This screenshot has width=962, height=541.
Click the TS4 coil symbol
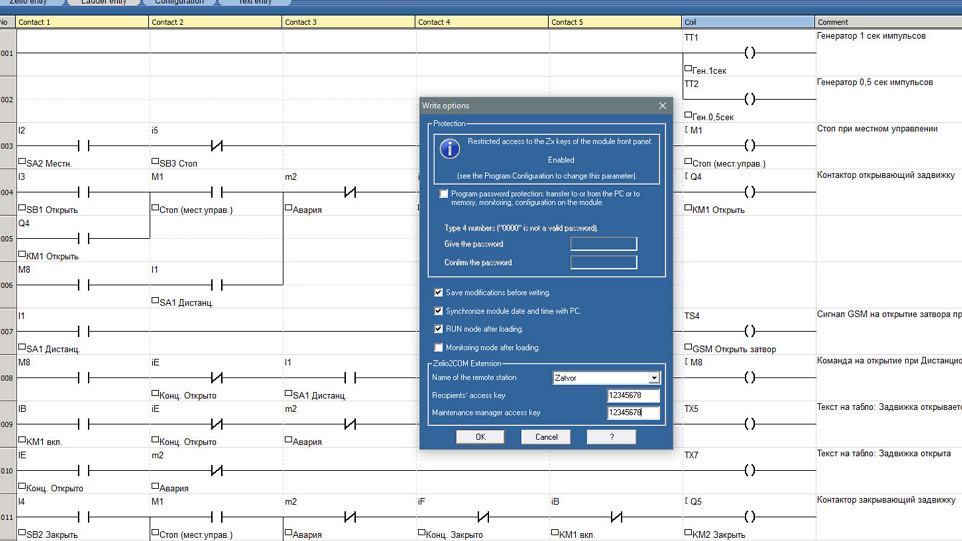[x=749, y=331]
